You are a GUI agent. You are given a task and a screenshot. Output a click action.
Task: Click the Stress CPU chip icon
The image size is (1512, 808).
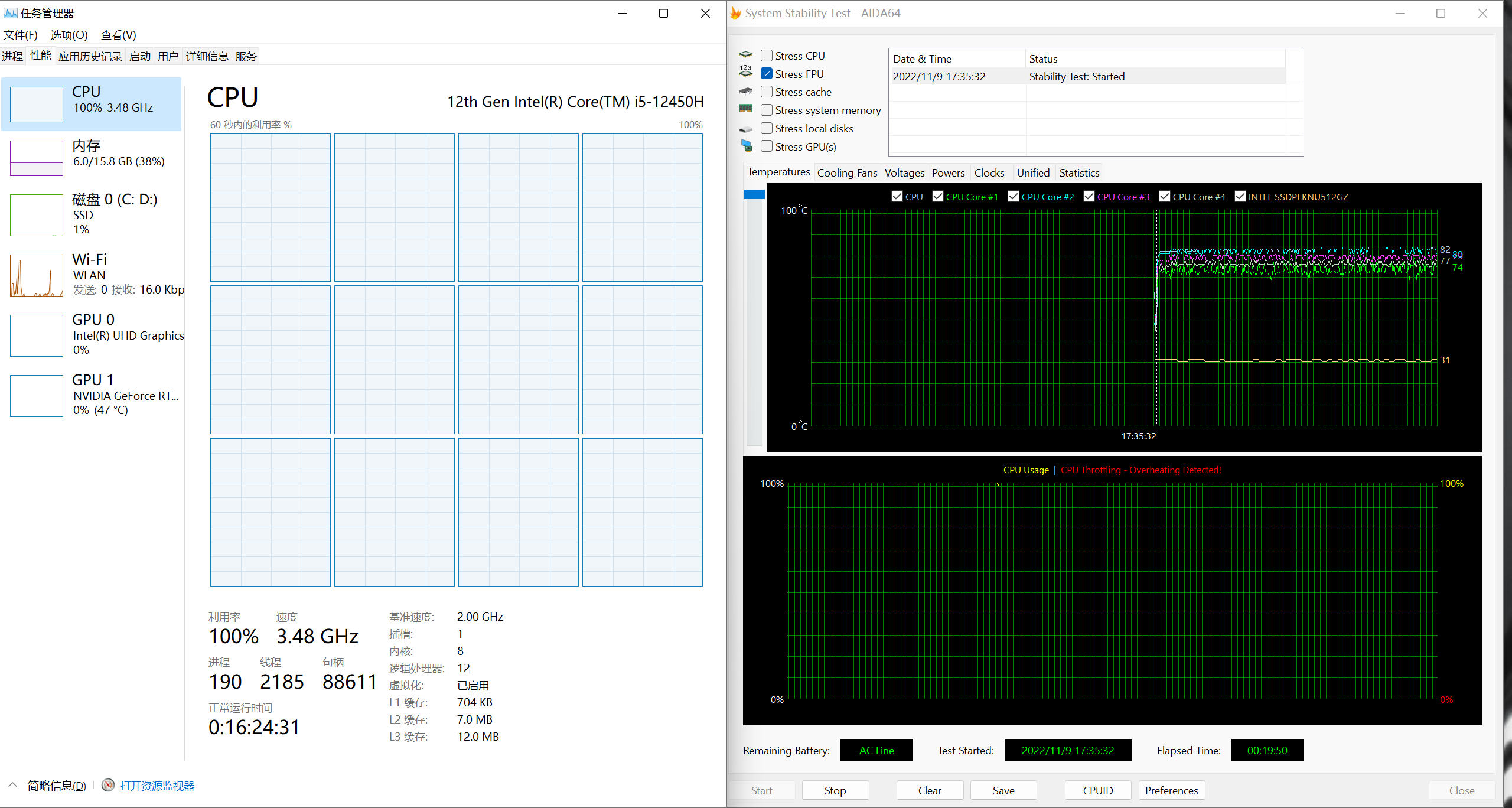(x=746, y=55)
